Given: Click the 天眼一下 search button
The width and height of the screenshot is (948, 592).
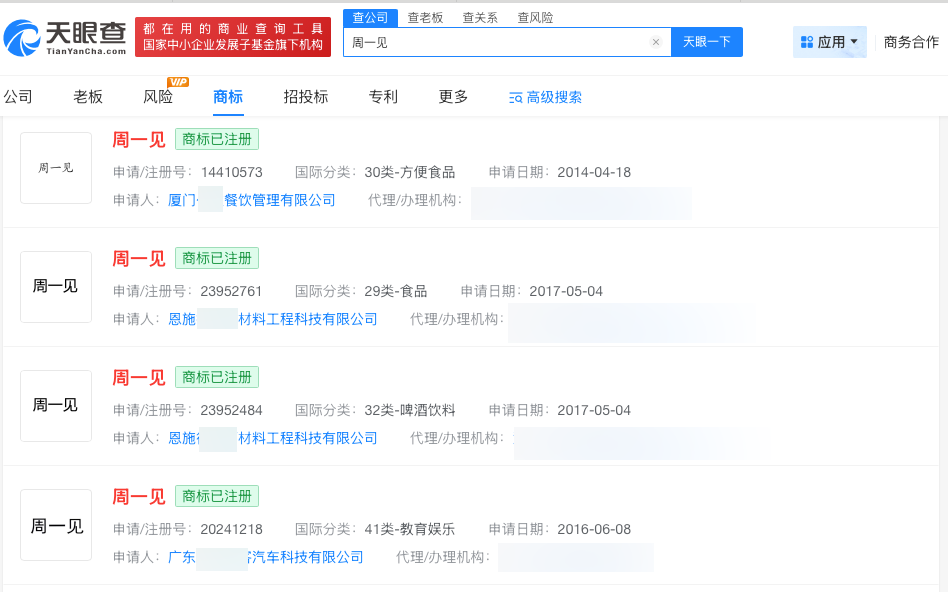Looking at the screenshot, I should click(x=707, y=42).
